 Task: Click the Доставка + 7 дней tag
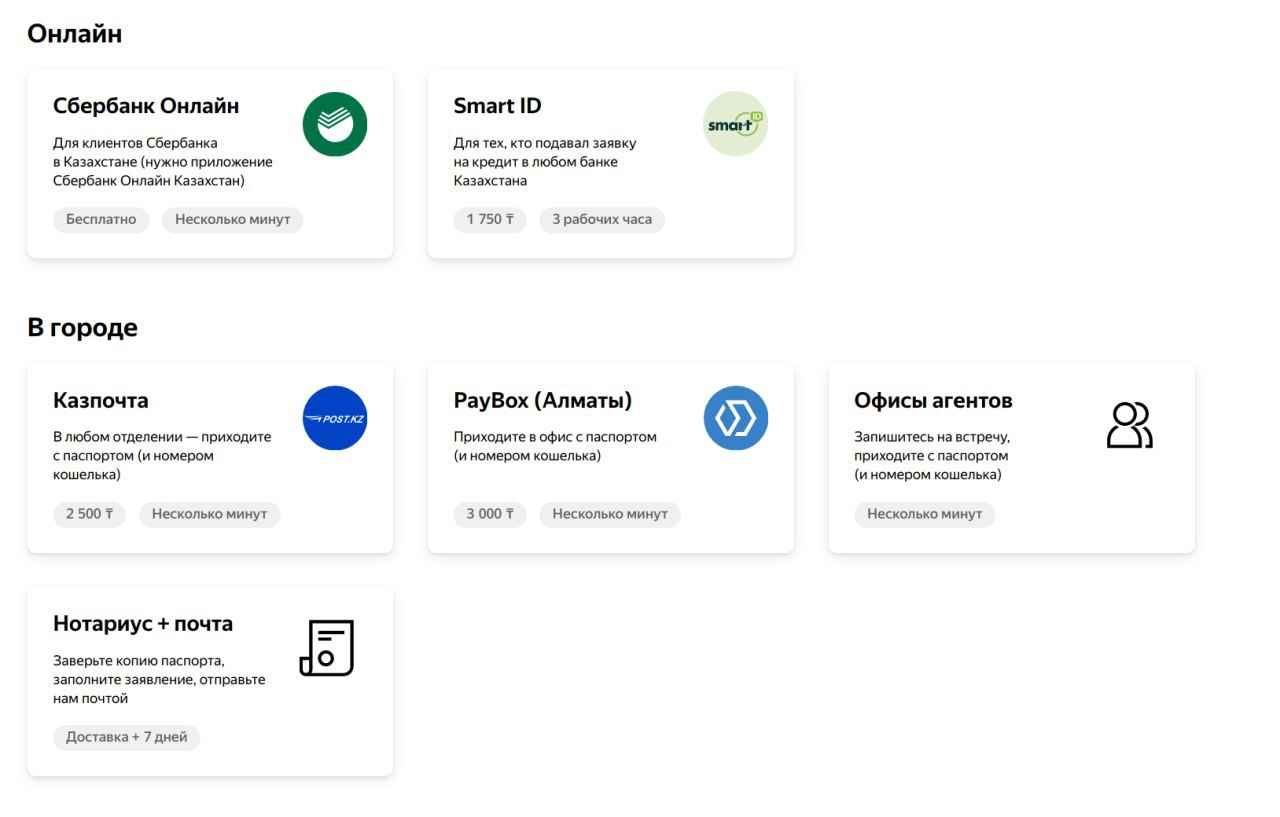pyautogui.click(x=127, y=737)
